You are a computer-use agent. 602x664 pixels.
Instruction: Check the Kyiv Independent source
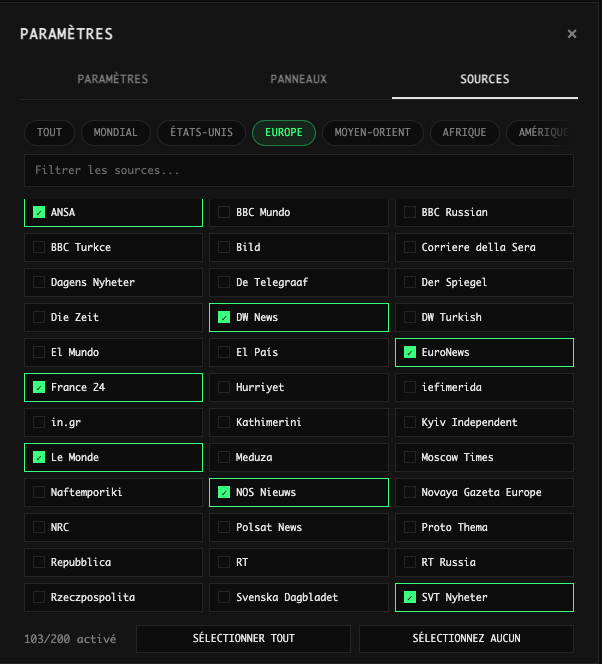(x=410, y=422)
